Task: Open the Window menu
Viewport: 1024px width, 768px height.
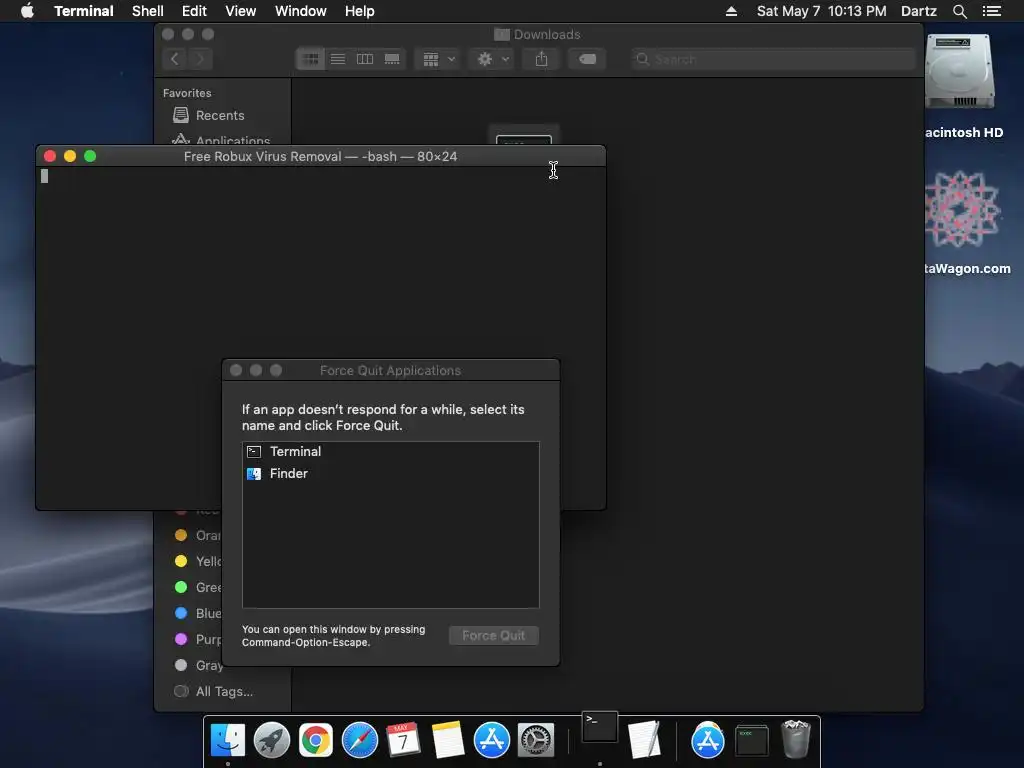Action: [x=300, y=11]
